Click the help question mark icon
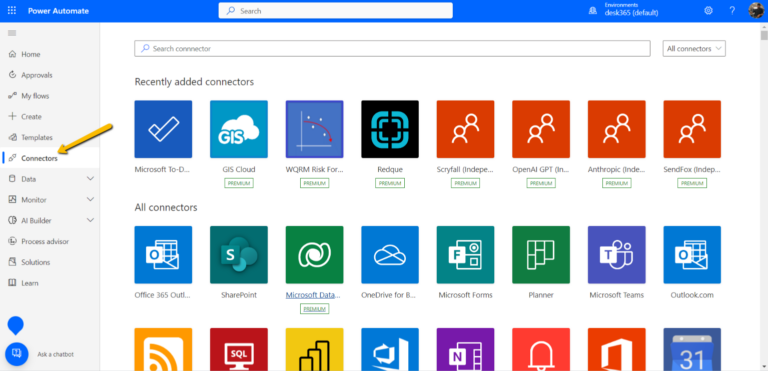The width and height of the screenshot is (768, 371). click(x=732, y=10)
